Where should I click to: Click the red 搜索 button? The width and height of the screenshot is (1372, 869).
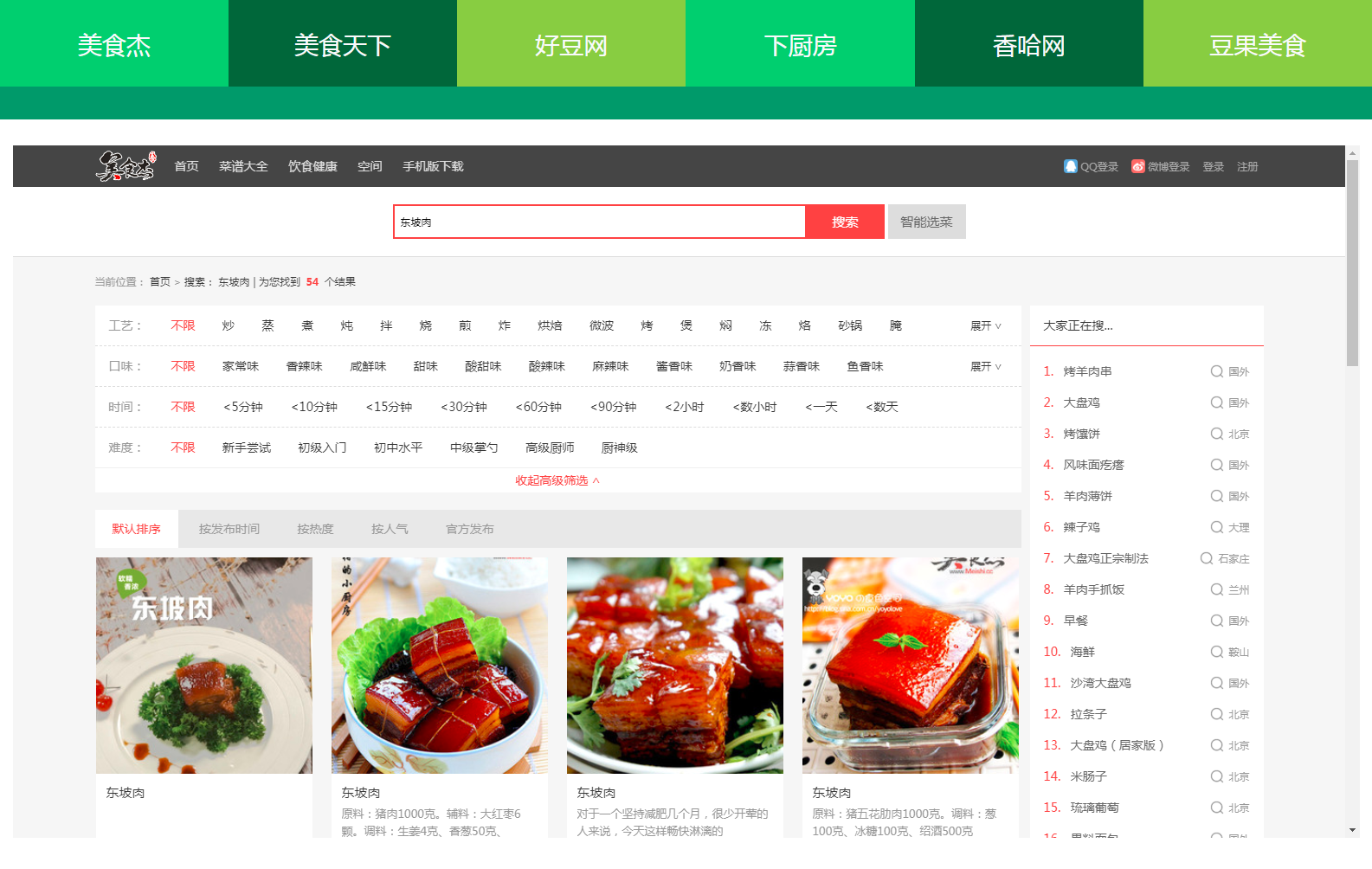tap(845, 222)
